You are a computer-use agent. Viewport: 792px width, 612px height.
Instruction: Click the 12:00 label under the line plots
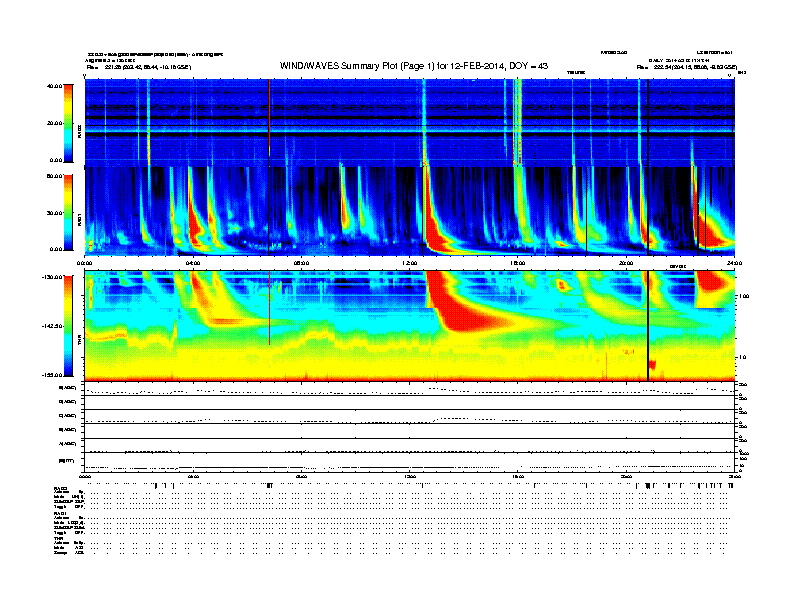click(x=410, y=476)
